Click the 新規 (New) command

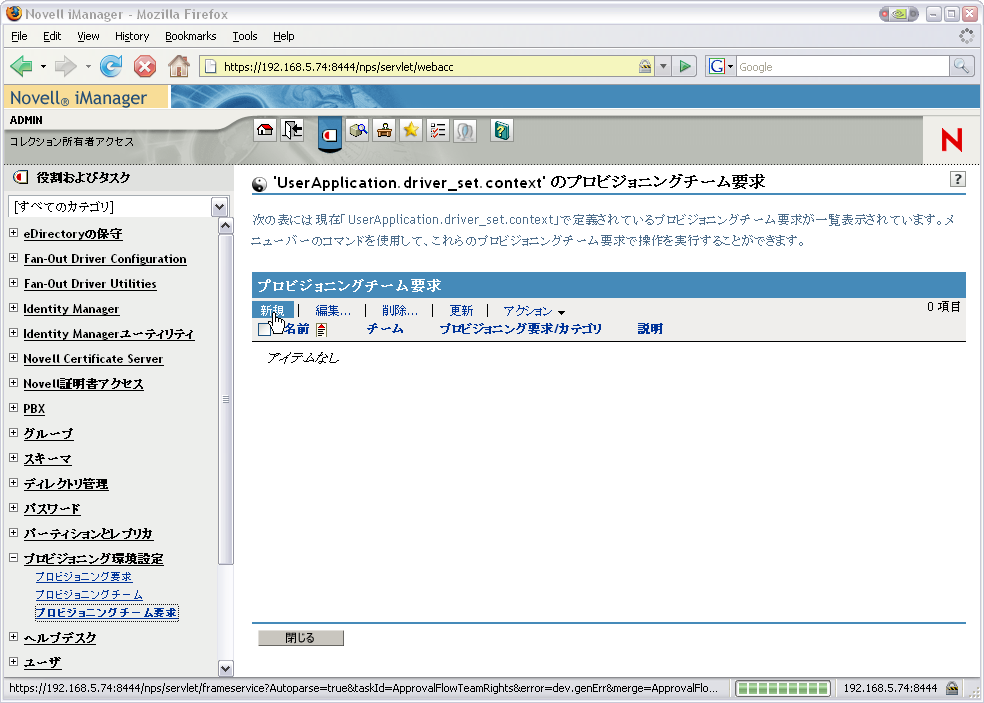(x=272, y=311)
